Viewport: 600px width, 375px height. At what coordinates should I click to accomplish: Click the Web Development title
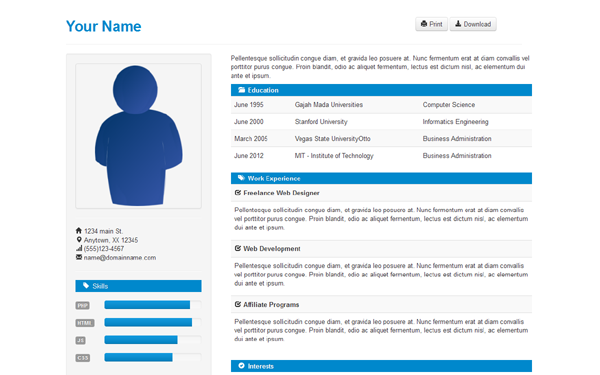[272, 249]
